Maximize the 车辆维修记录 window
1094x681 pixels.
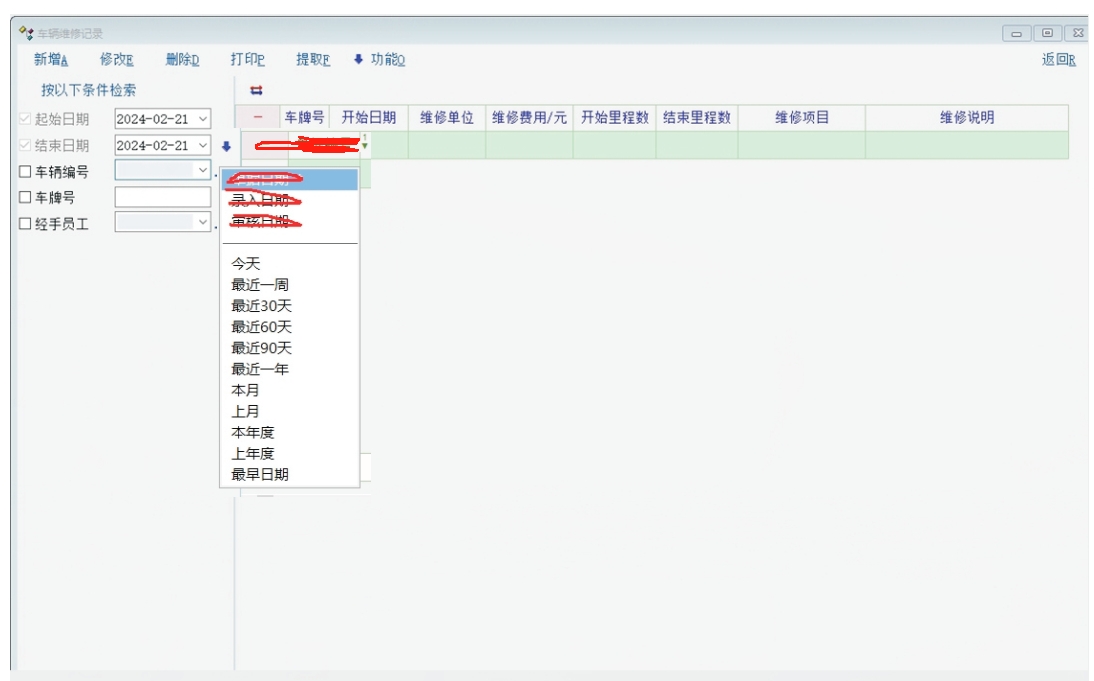pyautogui.click(x=1047, y=34)
